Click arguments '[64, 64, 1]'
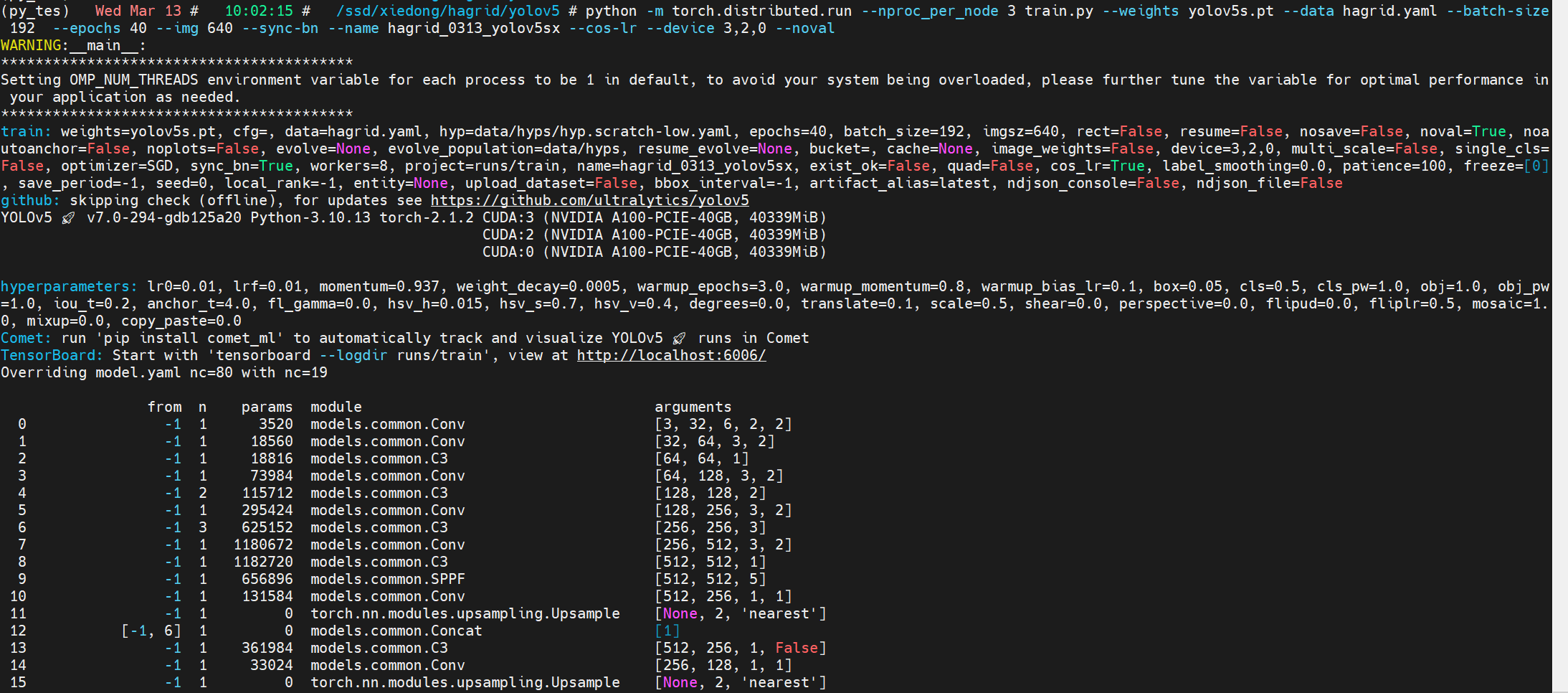 click(701, 458)
